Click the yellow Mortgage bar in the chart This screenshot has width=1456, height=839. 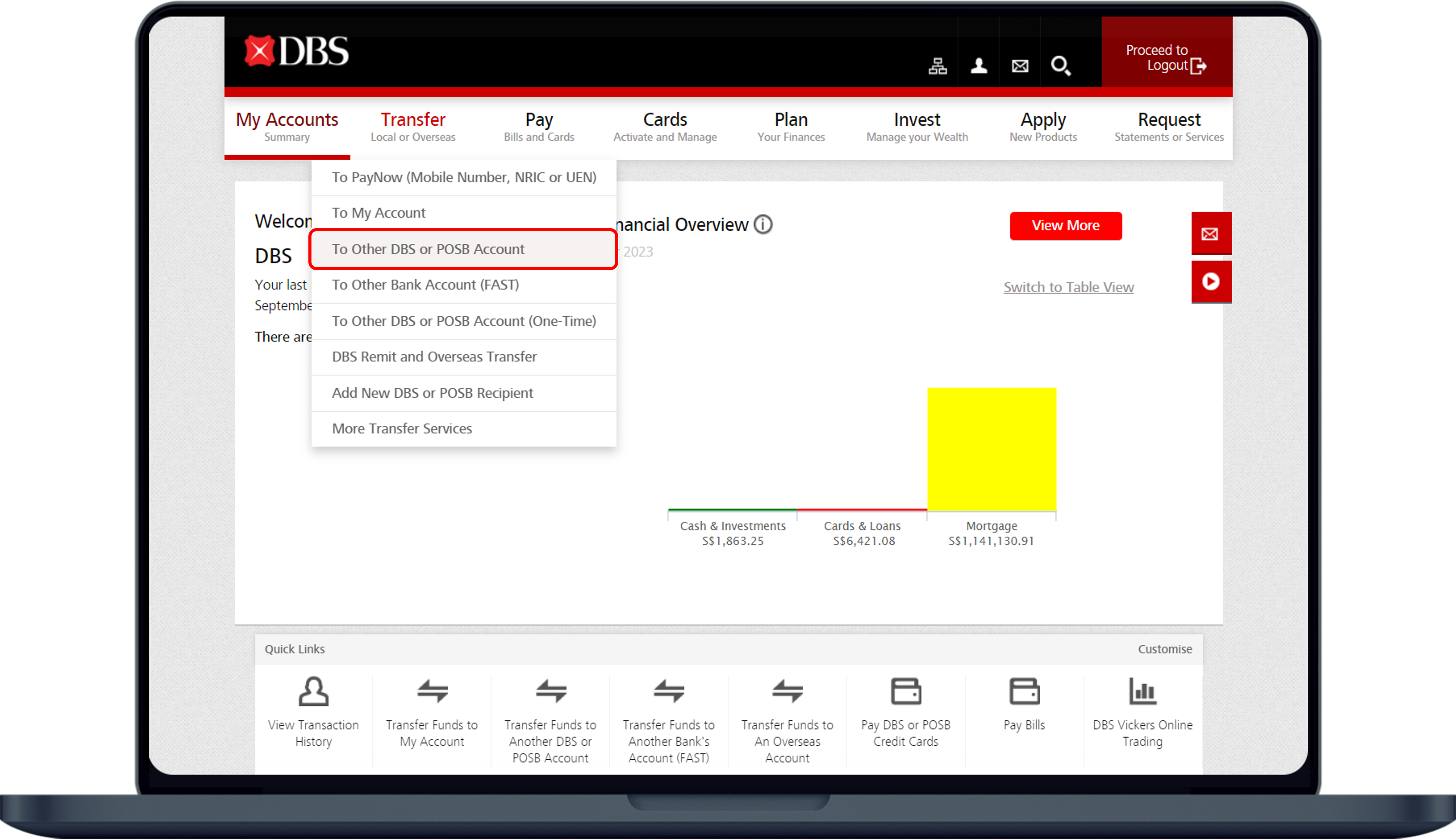tap(991, 450)
